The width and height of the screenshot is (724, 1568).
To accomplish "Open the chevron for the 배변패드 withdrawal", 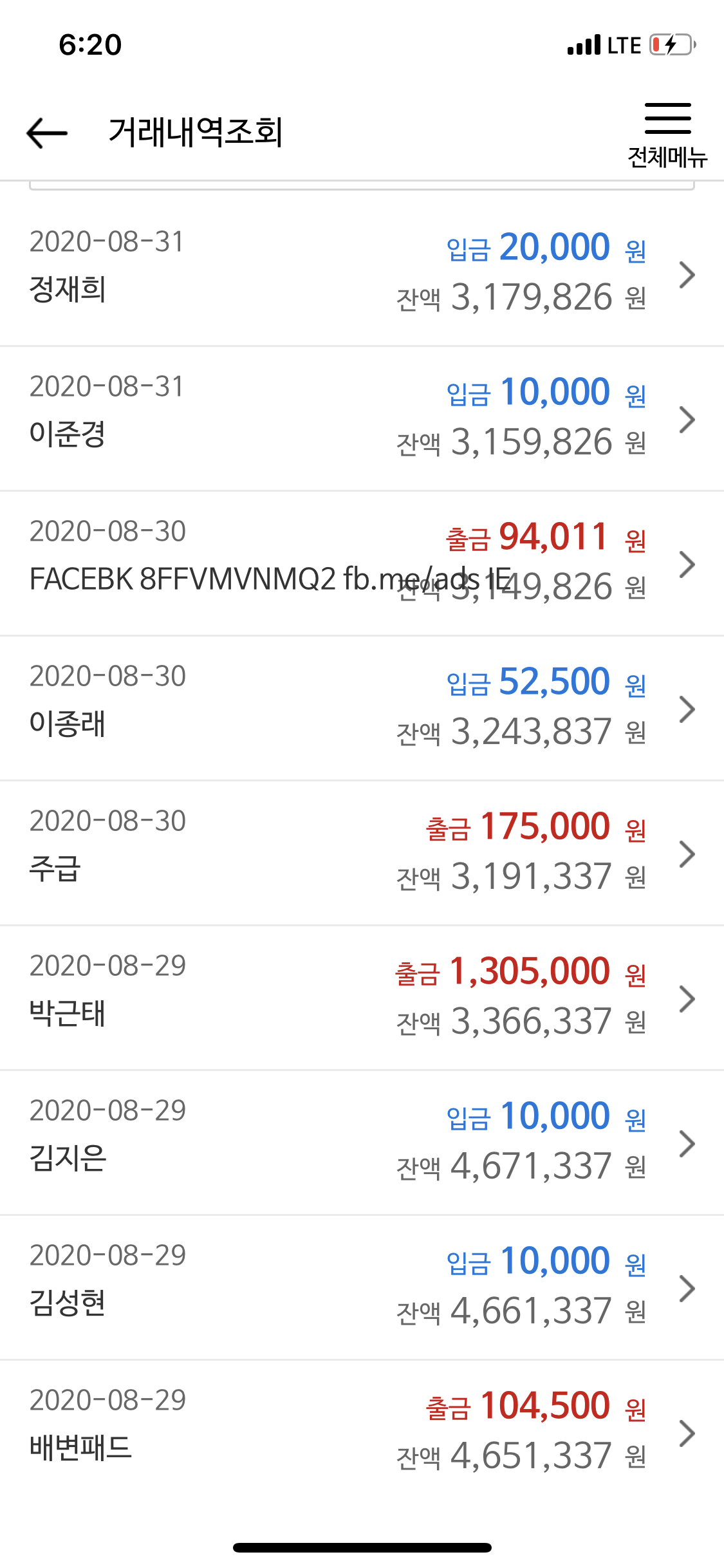I will pyautogui.click(x=687, y=1433).
